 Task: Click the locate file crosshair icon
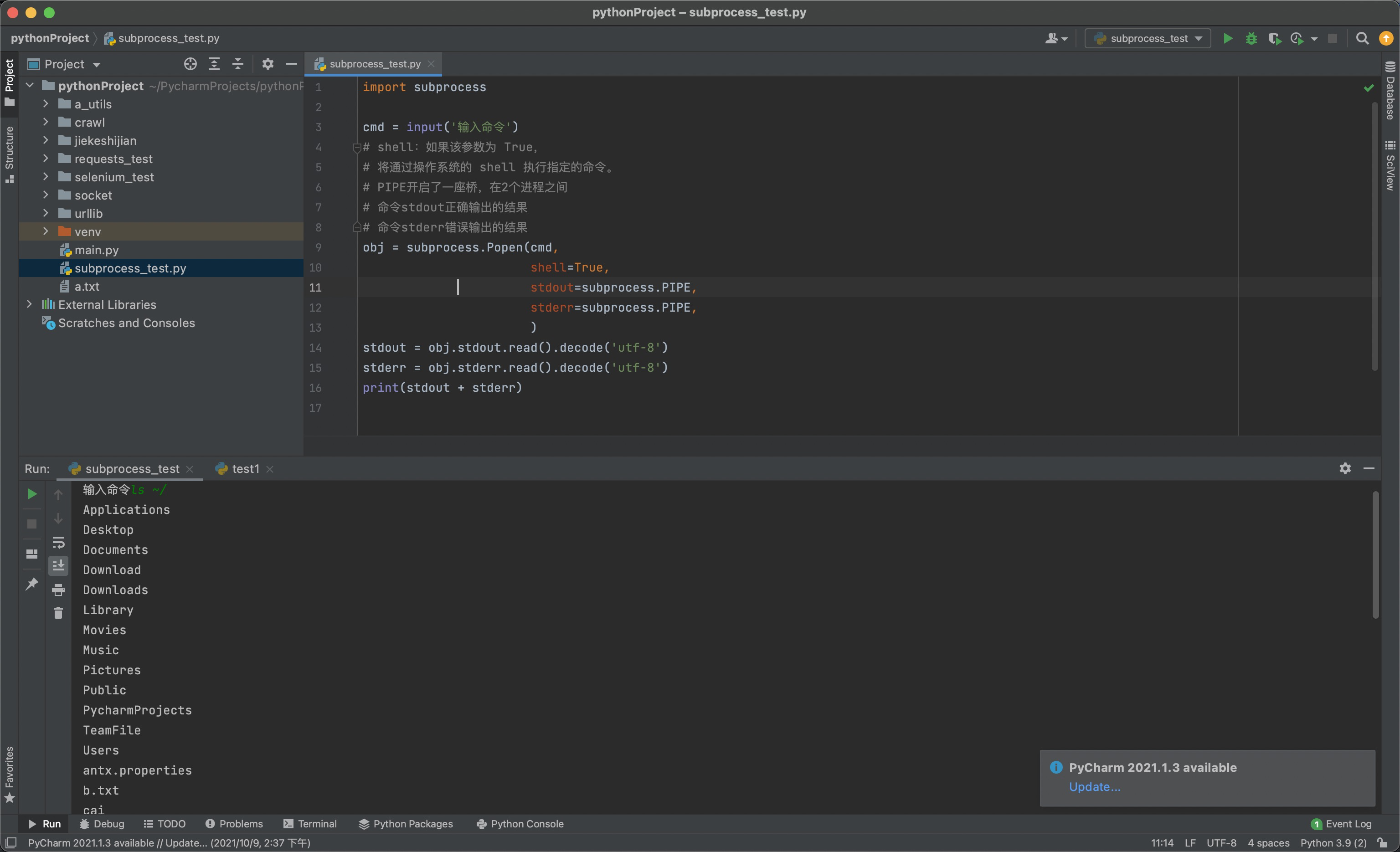click(190, 64)
